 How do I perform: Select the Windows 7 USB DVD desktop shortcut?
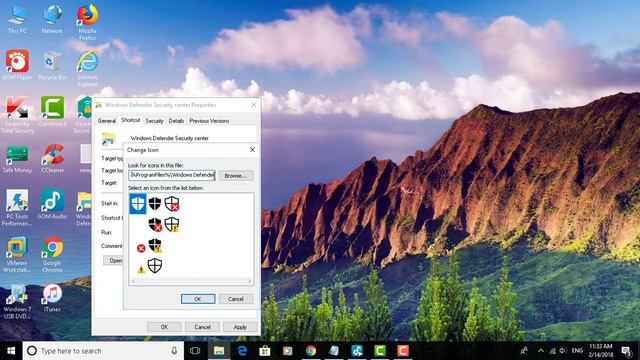[17, 302]
